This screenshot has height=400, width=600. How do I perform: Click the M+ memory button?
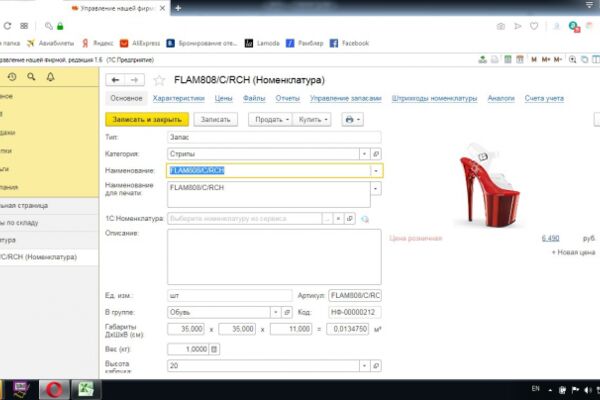click(x=546, y=59)
